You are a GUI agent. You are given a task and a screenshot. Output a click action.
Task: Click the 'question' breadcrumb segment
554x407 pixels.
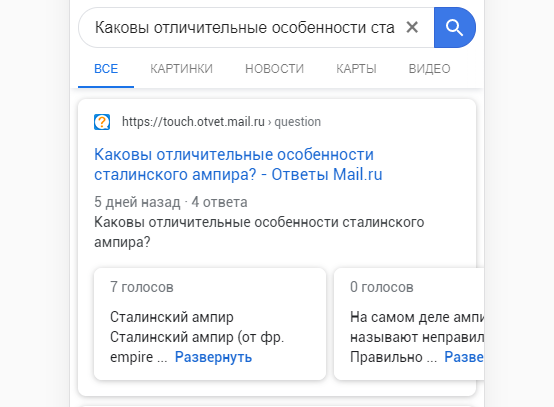coord(297,122)
